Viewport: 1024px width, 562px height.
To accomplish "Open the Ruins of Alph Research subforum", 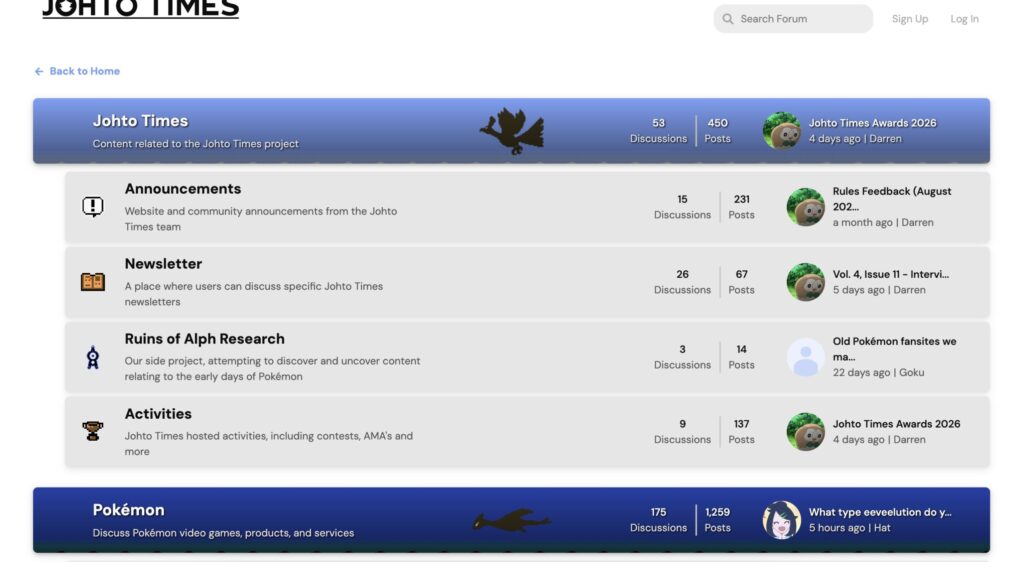I will [204, 339].
